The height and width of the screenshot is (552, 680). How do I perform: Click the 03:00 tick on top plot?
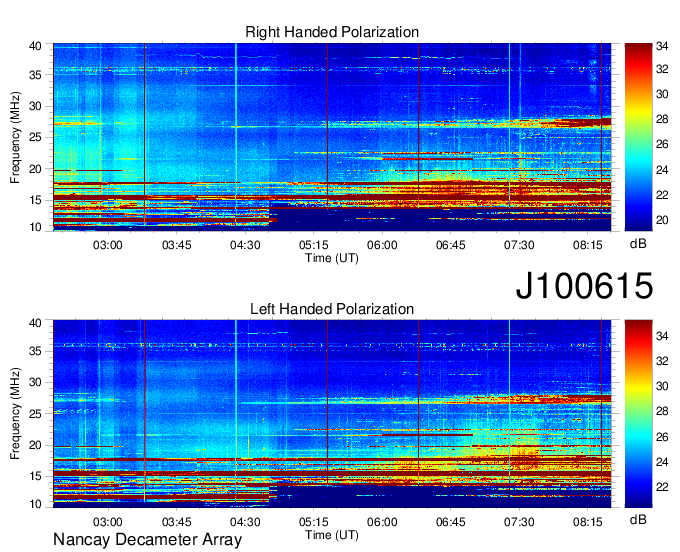[x=108, y=245]
